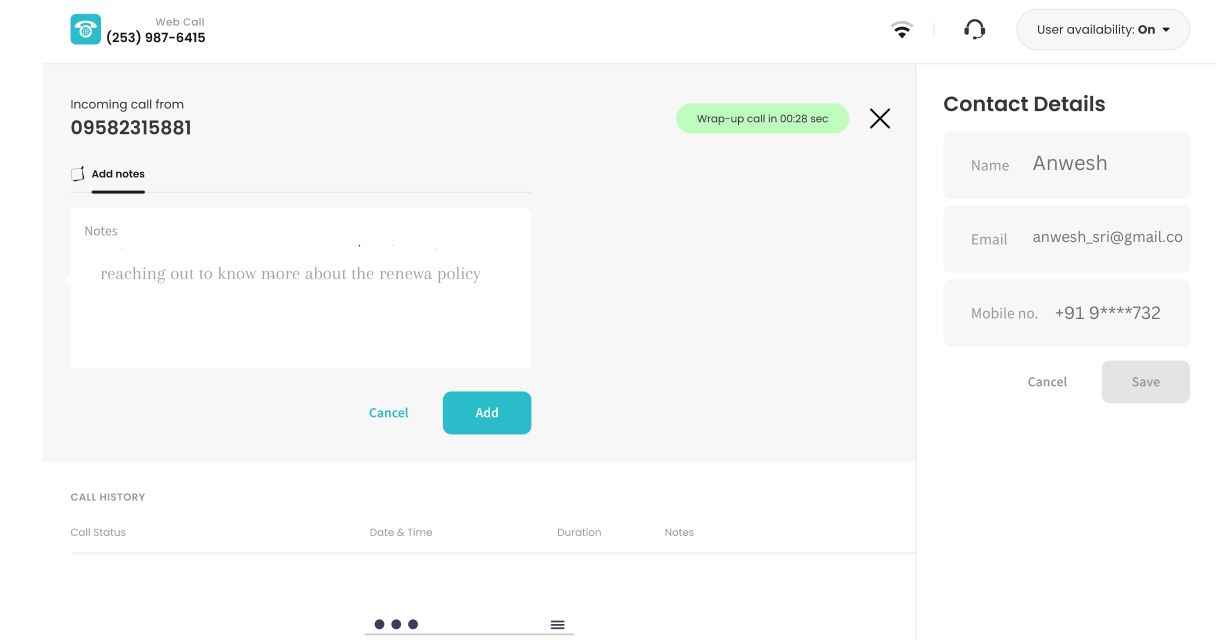Screen dimensions: 1231x640
Task: Switch to the Add notes tab
Action: 118,173
